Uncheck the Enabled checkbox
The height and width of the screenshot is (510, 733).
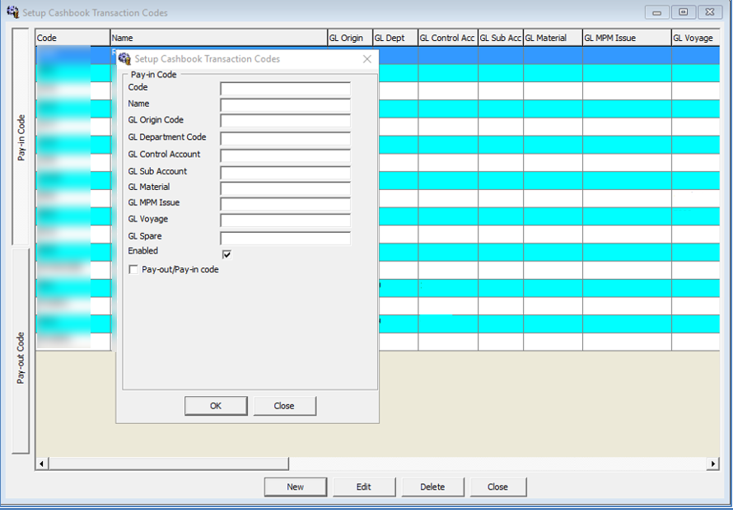click(227, 254)
